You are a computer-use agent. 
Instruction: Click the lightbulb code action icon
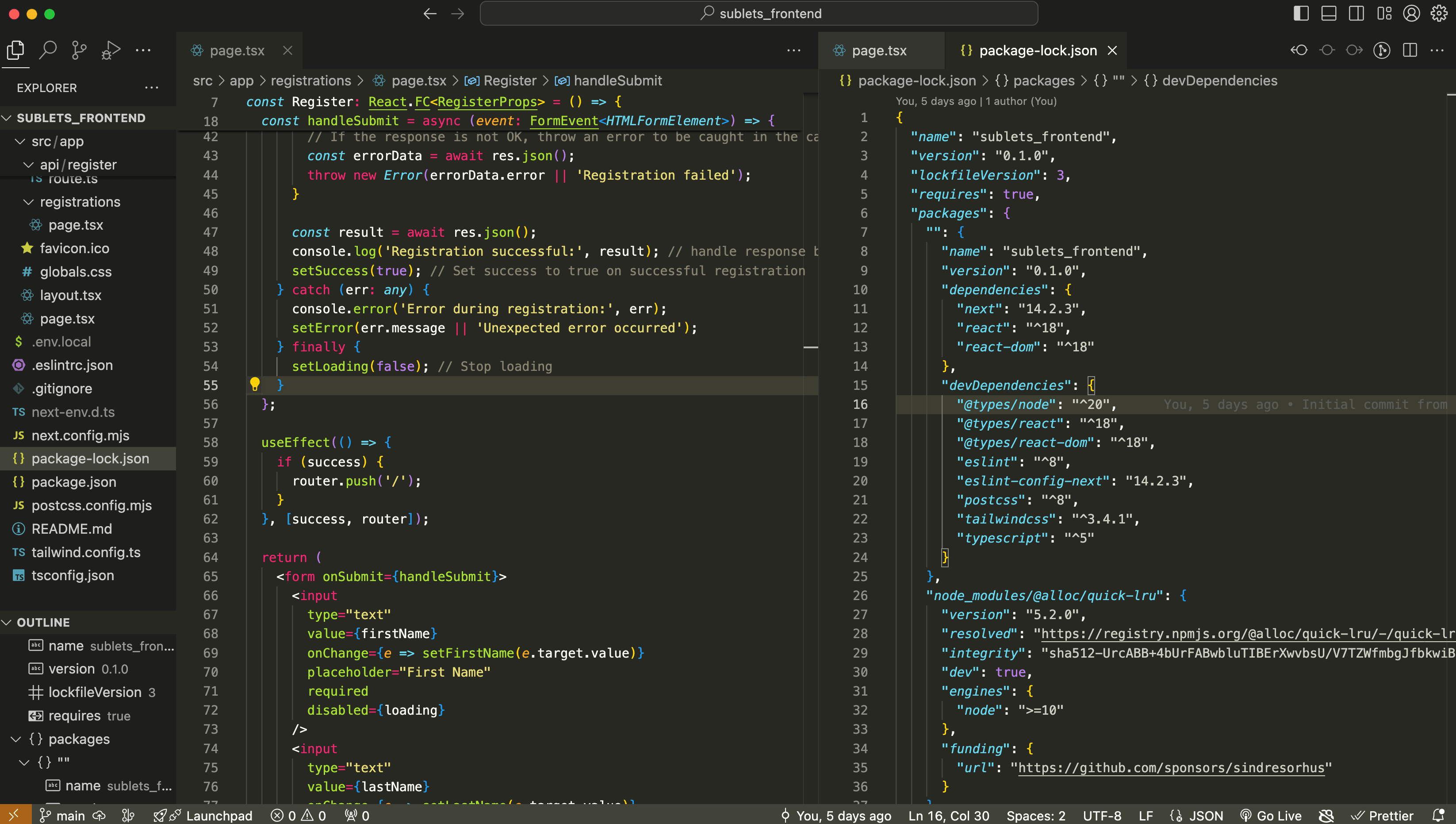(255, 384)
